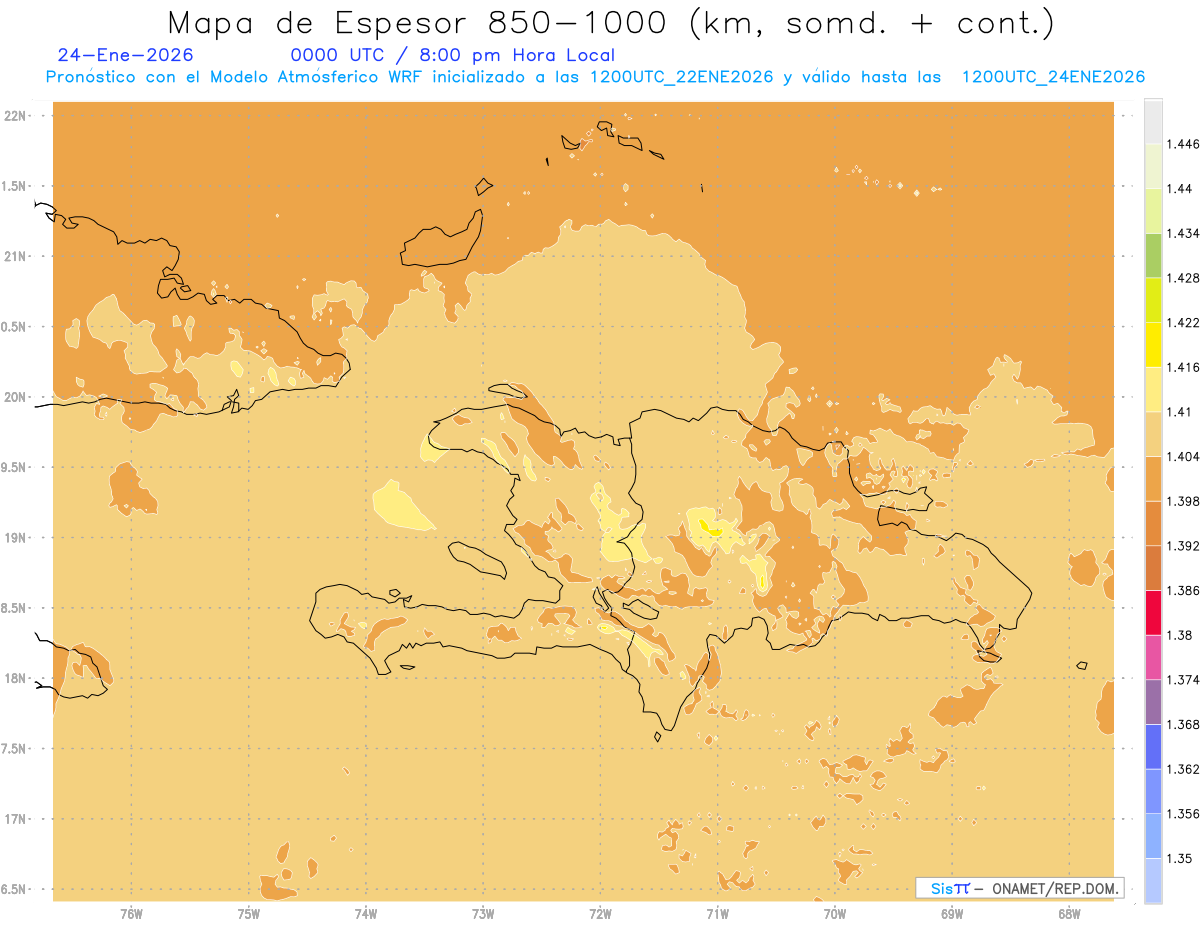Image resolution: width=1200 pixels, height=927 pixels.
Task: Click the longitude label '76W'
Action: click(x=131, y=914)
